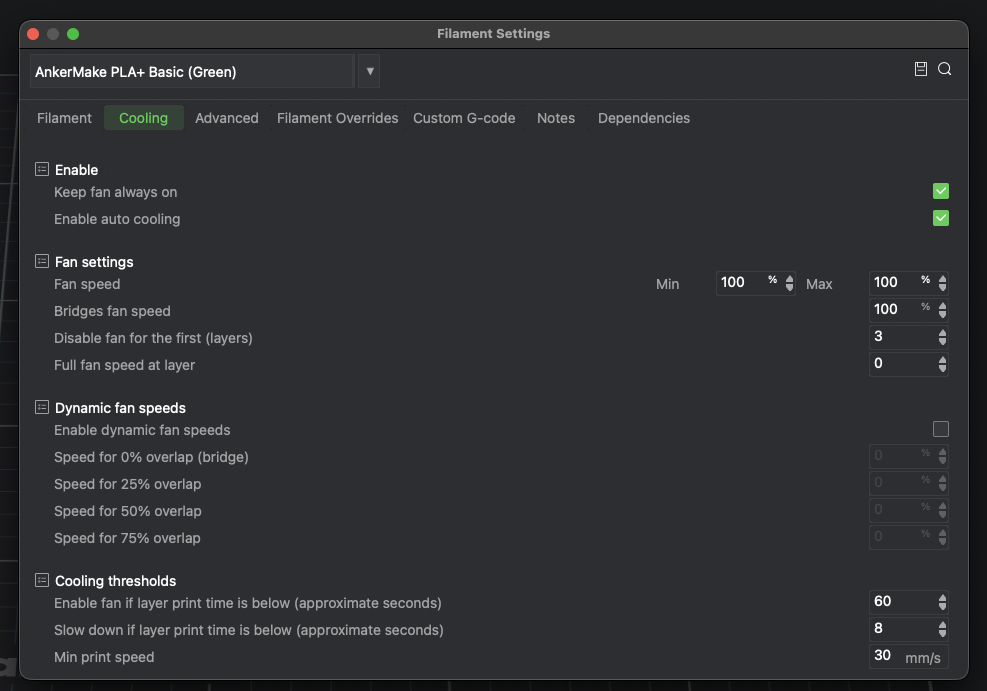This screenshot has width=987, height=691.
Task: Open the filament preset dropdown arrow
Action: coord(369,71)
